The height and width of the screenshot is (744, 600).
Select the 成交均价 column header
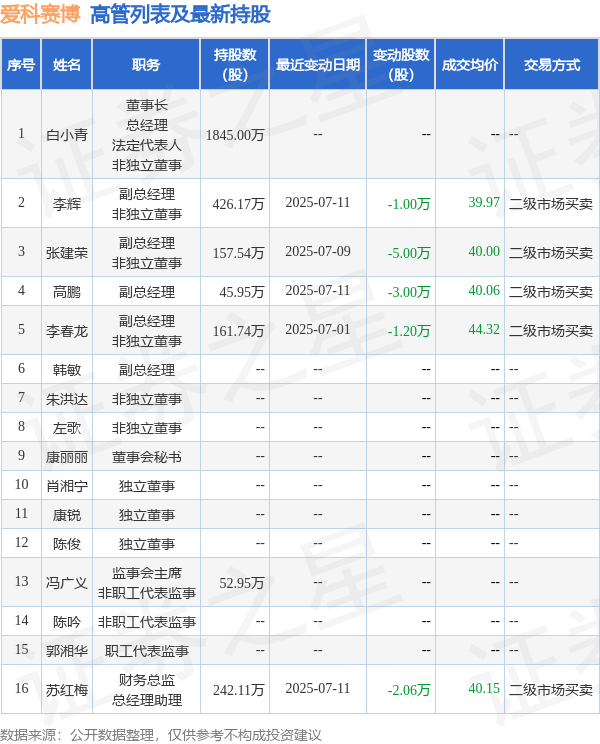(469, 64)
